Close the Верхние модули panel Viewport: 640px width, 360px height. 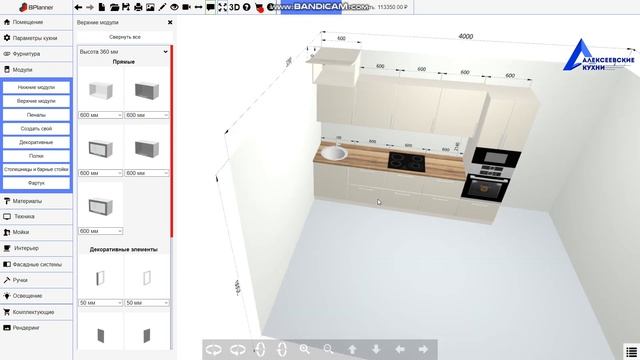coord(170,22)
